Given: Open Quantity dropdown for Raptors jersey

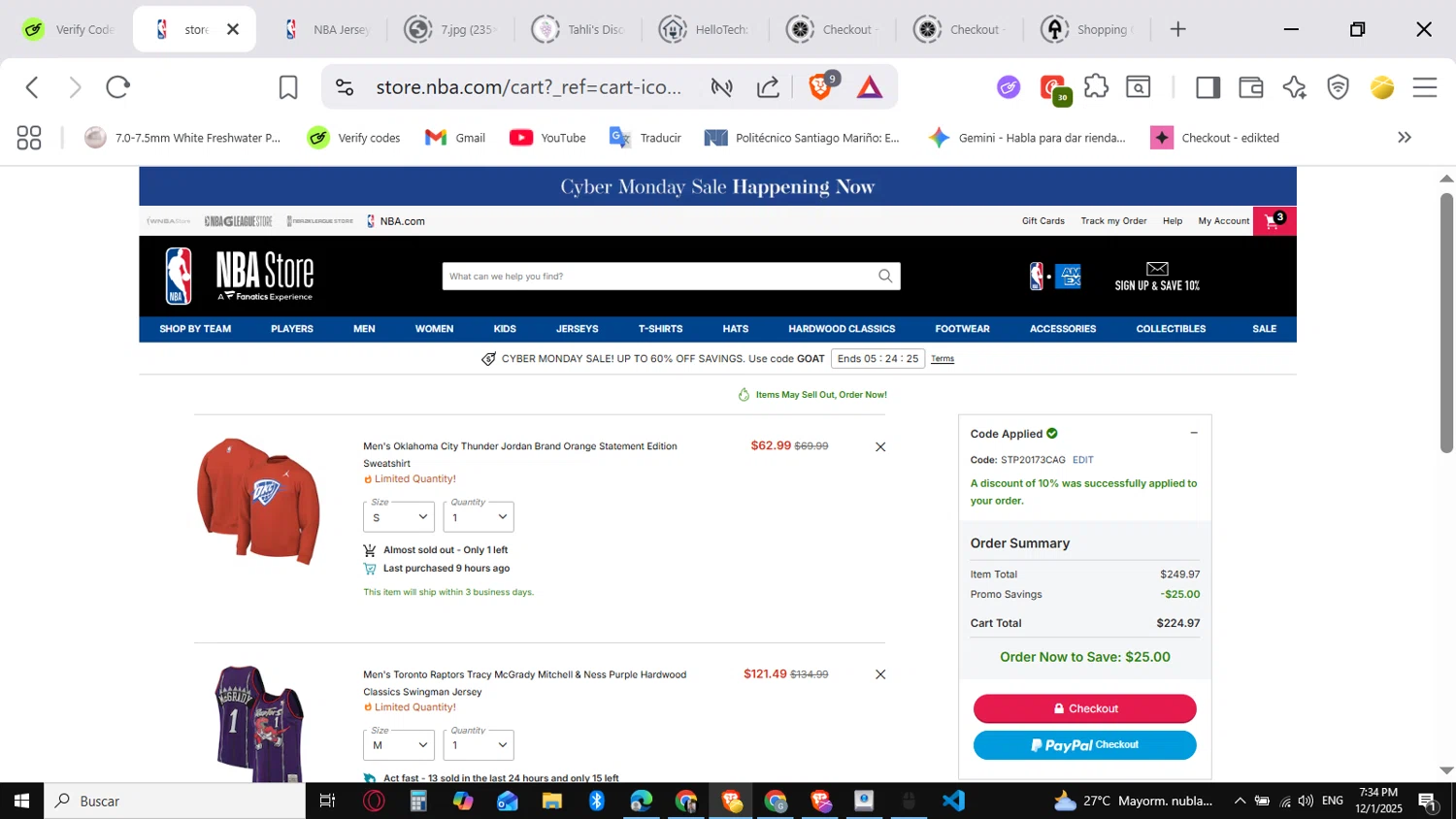Looking at the screenshot, I should pyautogui.click(x=479, y=745).
